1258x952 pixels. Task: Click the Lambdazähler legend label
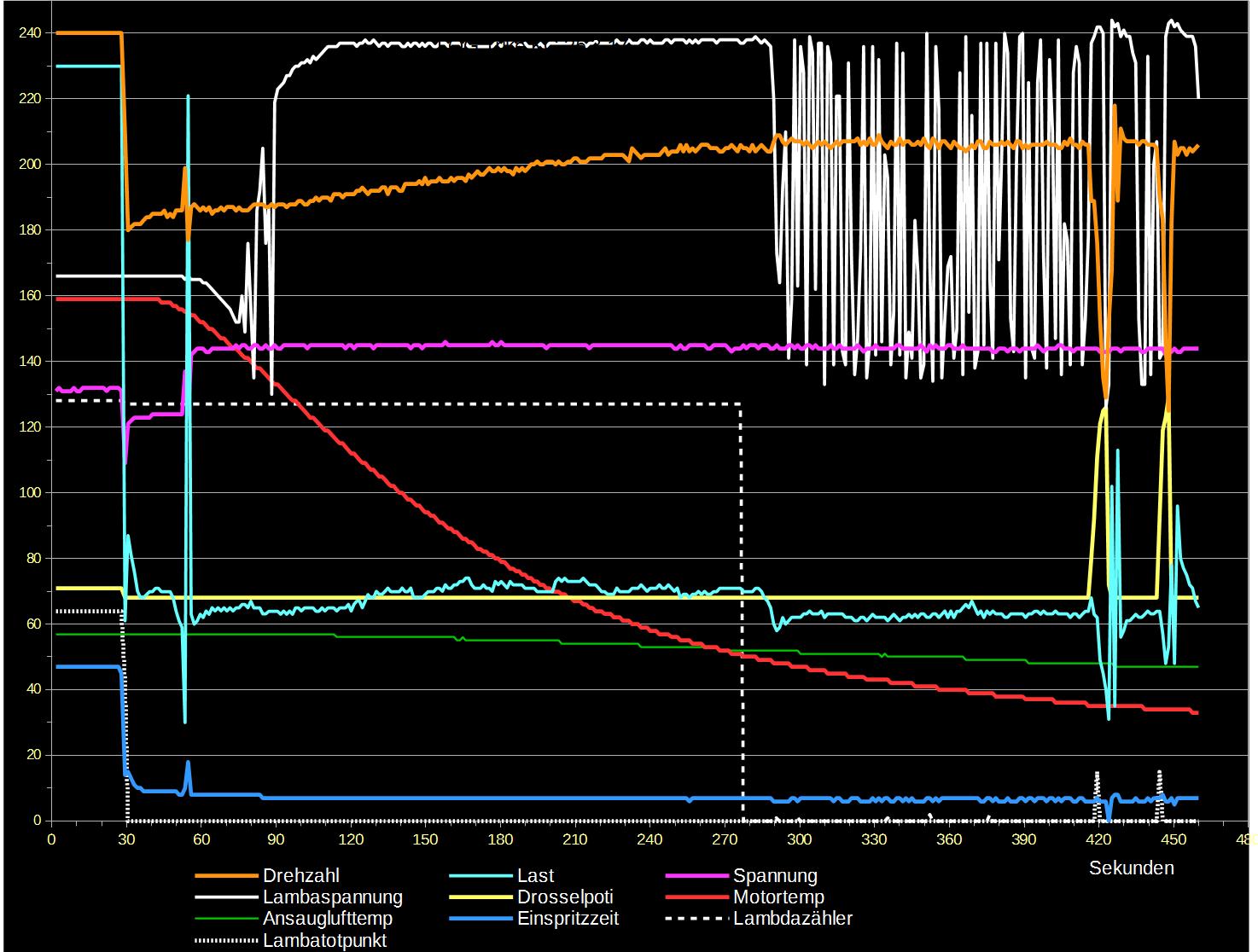[792, 919]
